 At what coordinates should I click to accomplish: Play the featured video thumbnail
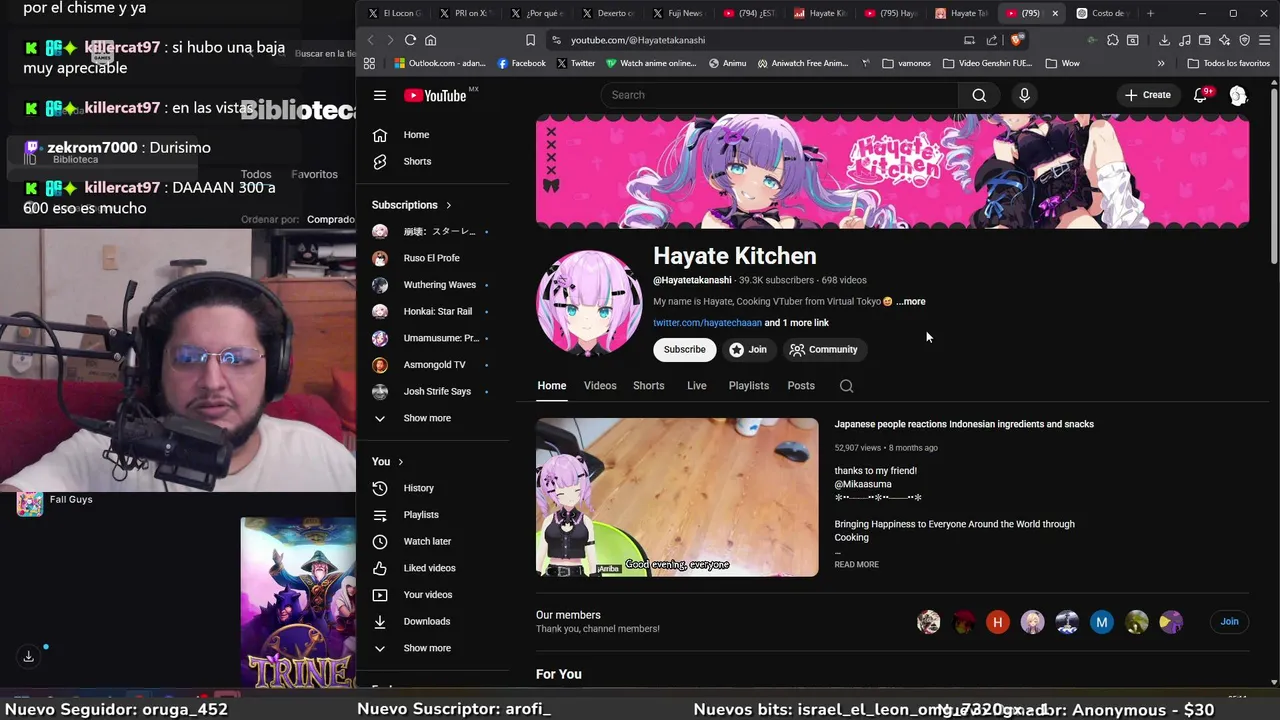click(677, 497)
